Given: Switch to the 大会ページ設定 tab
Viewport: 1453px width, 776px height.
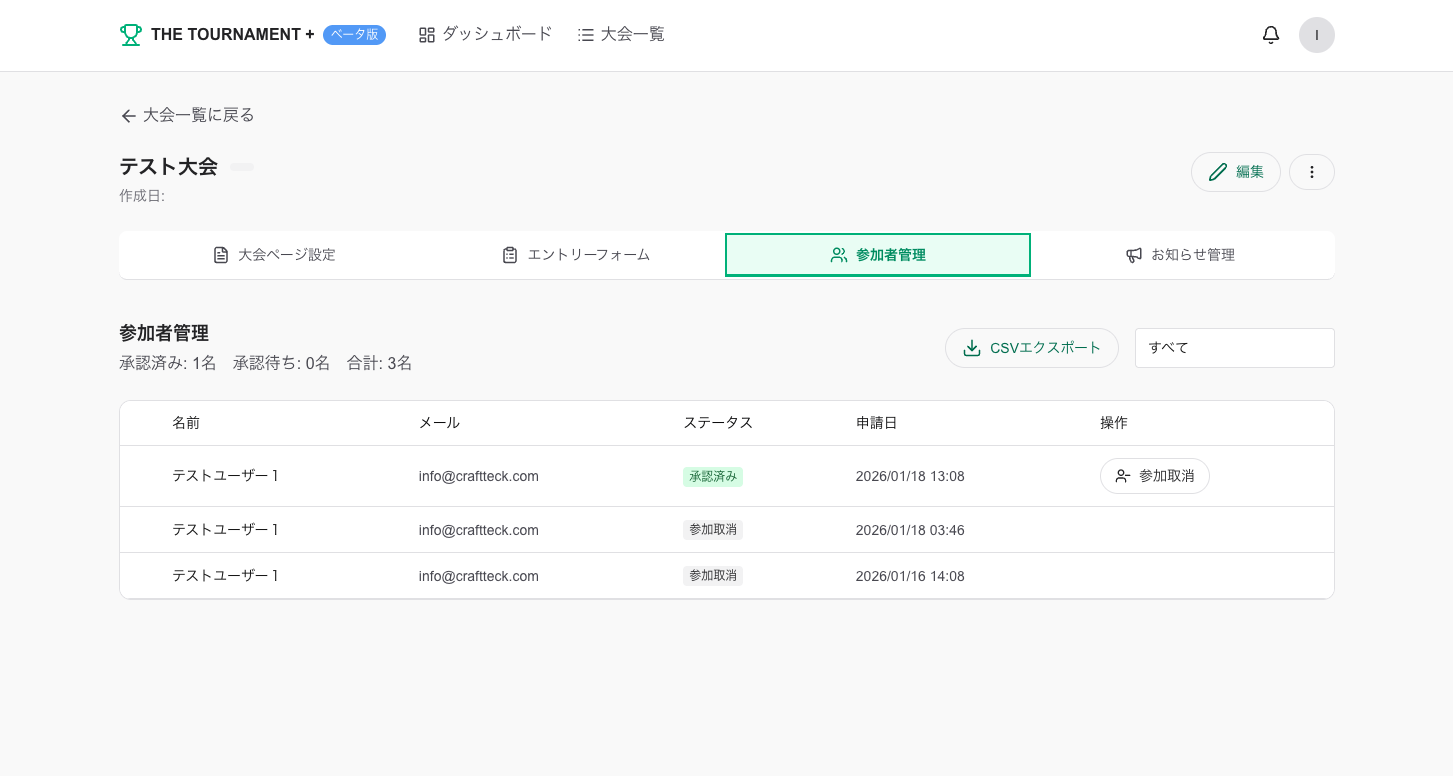Looking at the screenshot, I should click(x=274, y=255).
